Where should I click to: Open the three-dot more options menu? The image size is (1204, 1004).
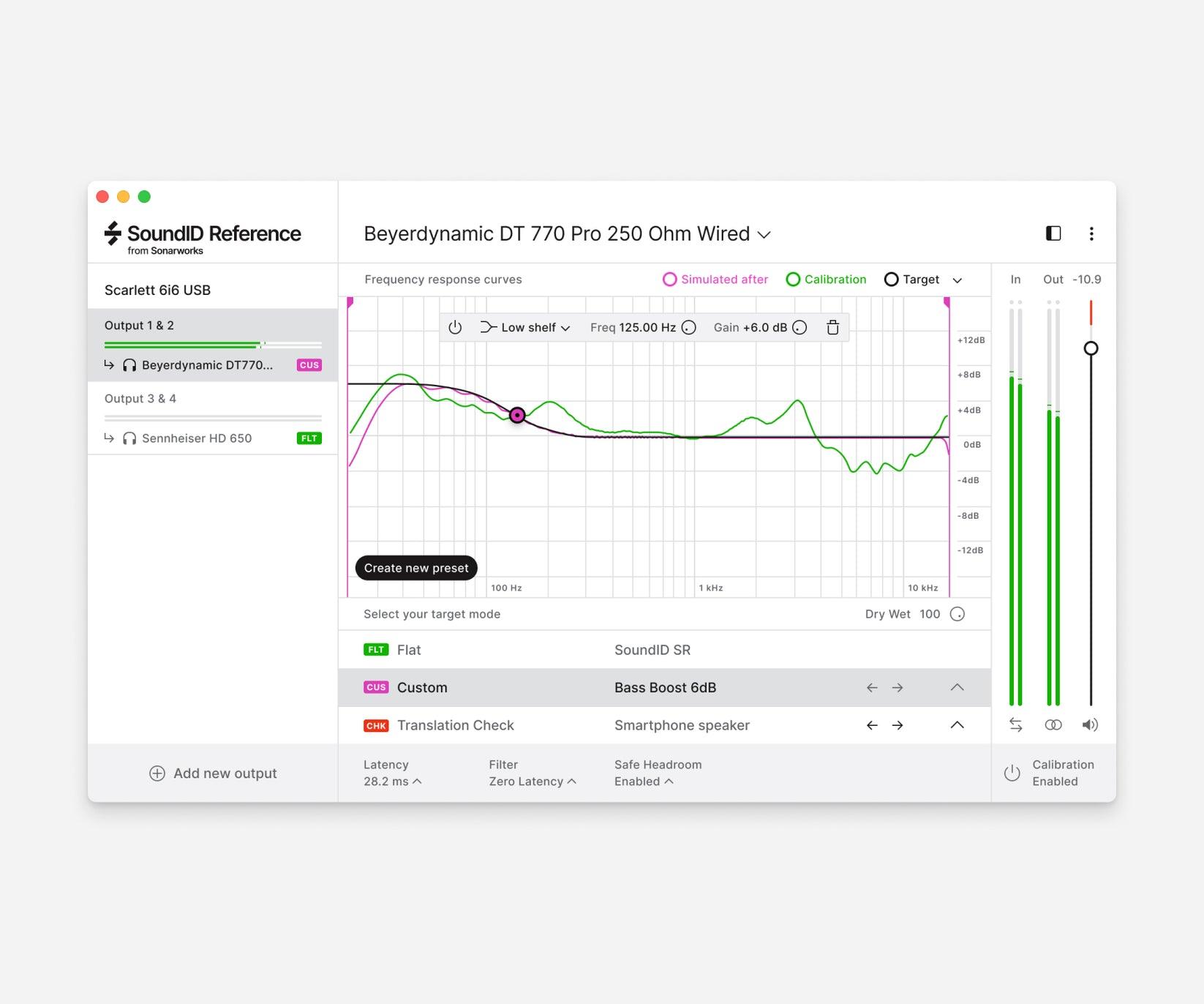[x=1091, y=233]
